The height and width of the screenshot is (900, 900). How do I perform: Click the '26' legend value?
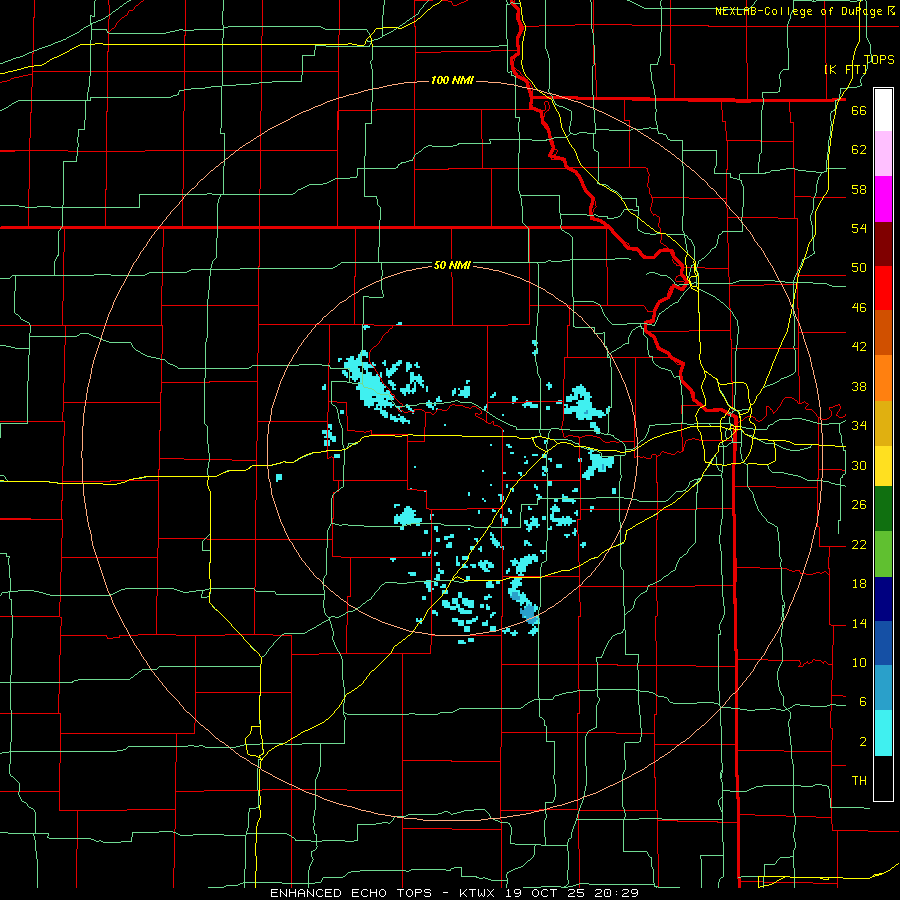point(859,505)
